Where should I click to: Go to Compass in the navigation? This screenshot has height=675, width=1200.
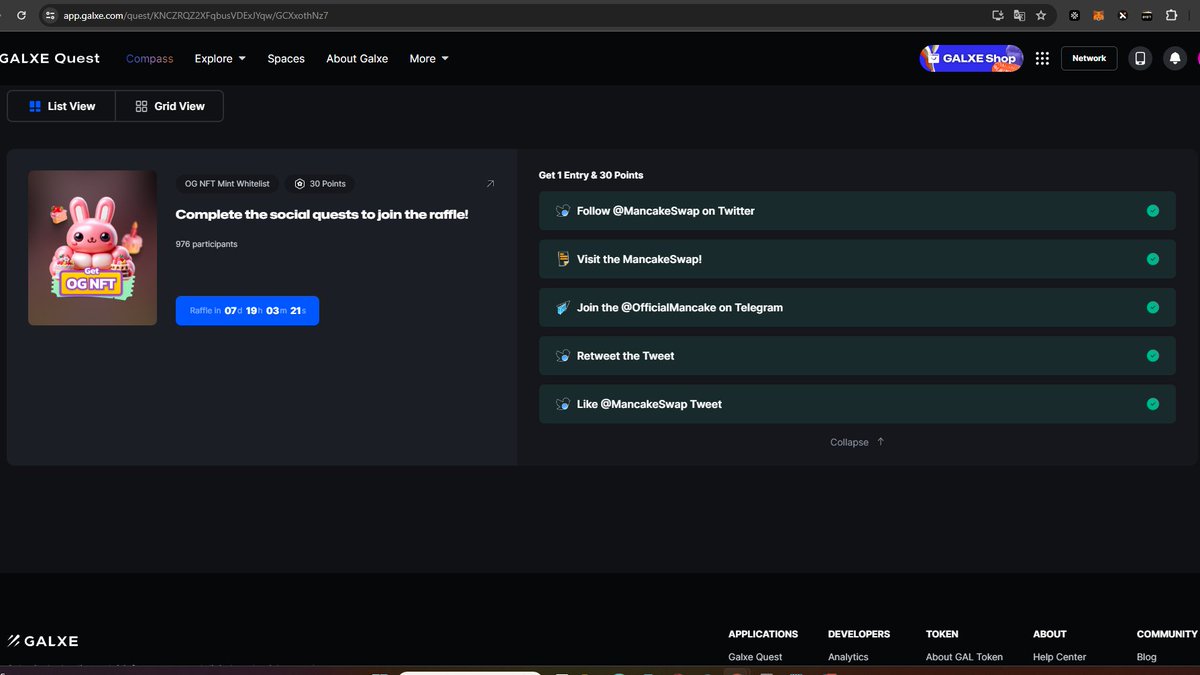point(150,58)
